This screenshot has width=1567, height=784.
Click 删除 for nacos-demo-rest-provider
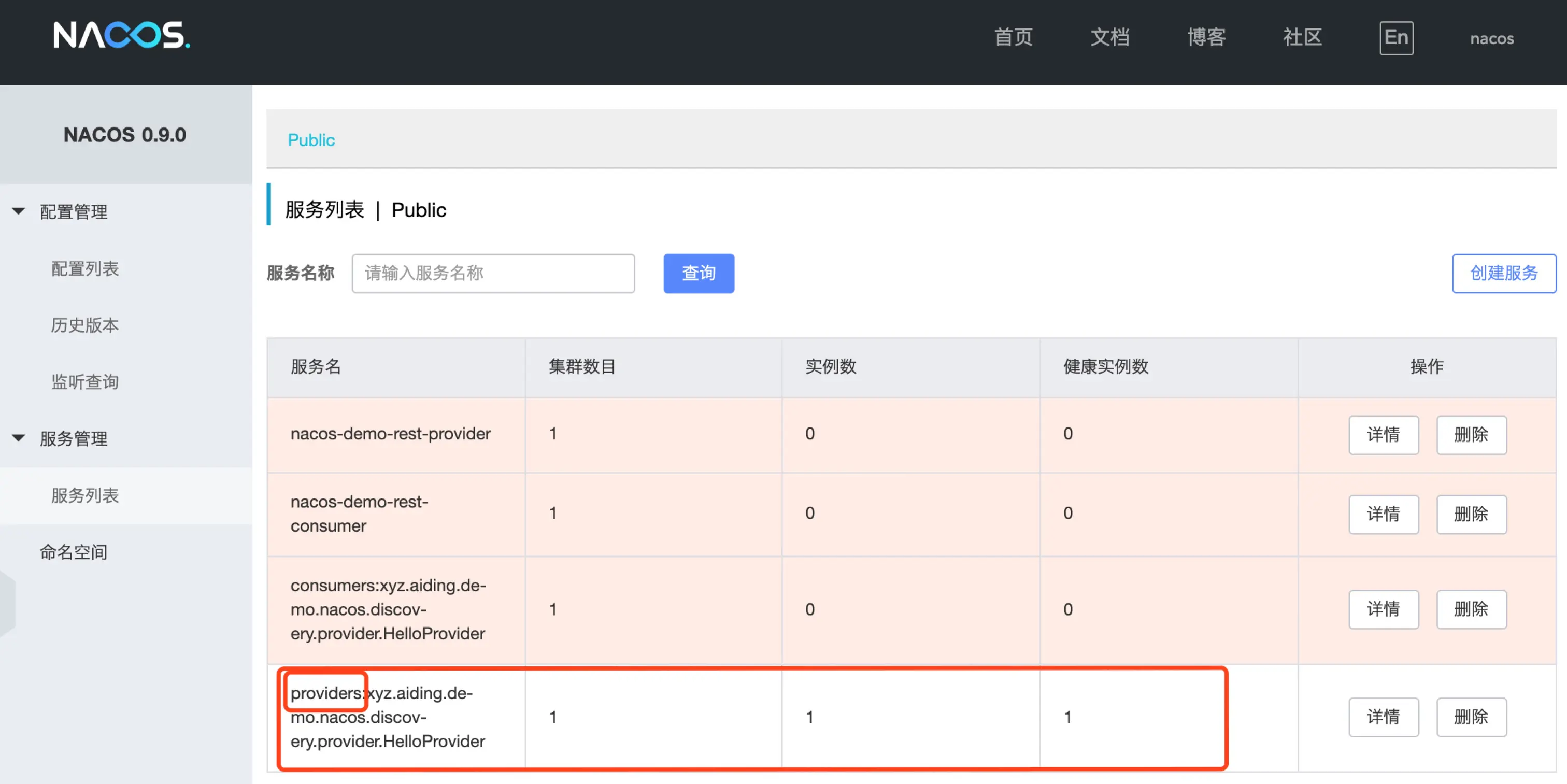[x=1471, y=434]
